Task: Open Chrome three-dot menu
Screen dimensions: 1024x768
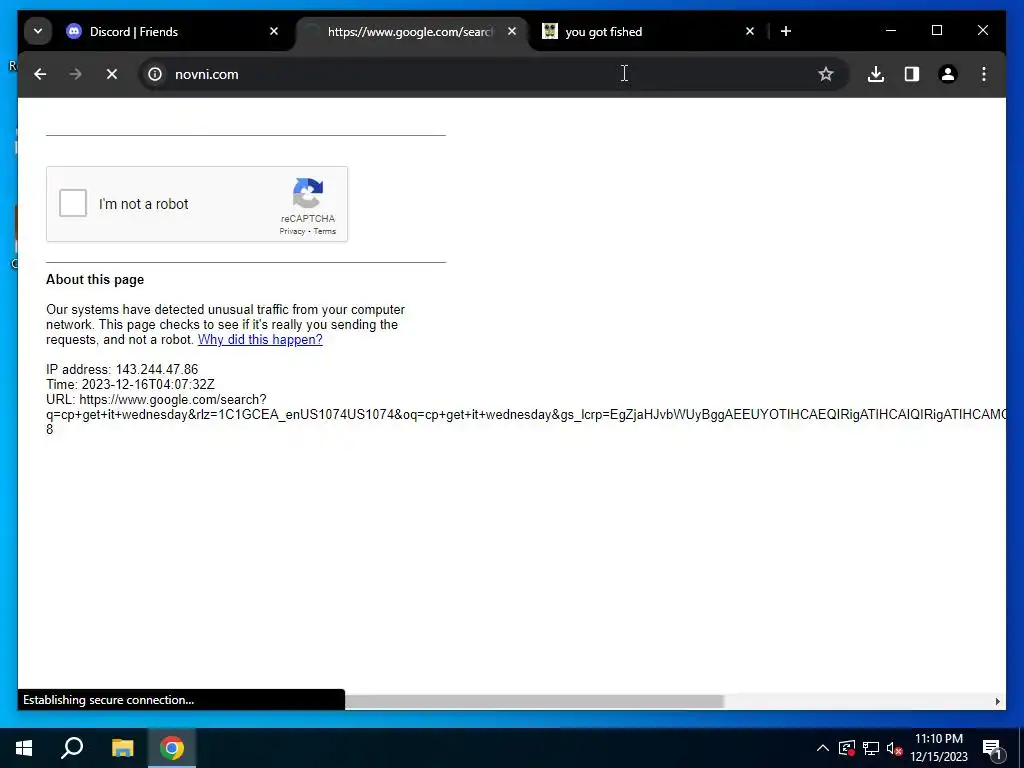Action: pyautogui.click(x=984, y=74)
